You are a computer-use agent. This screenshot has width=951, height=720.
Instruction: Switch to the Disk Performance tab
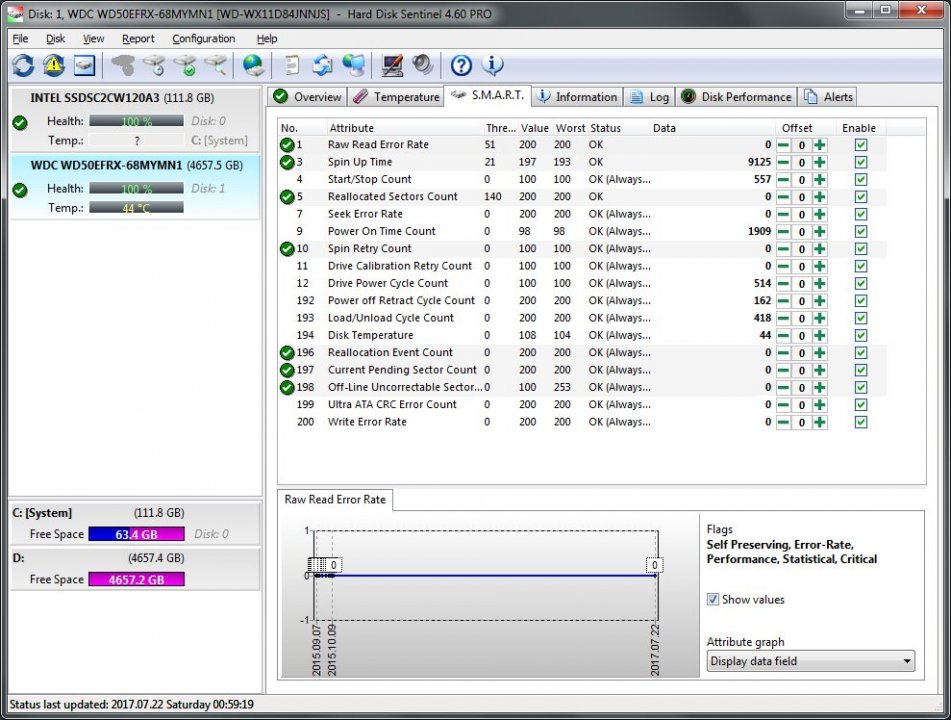736,97
